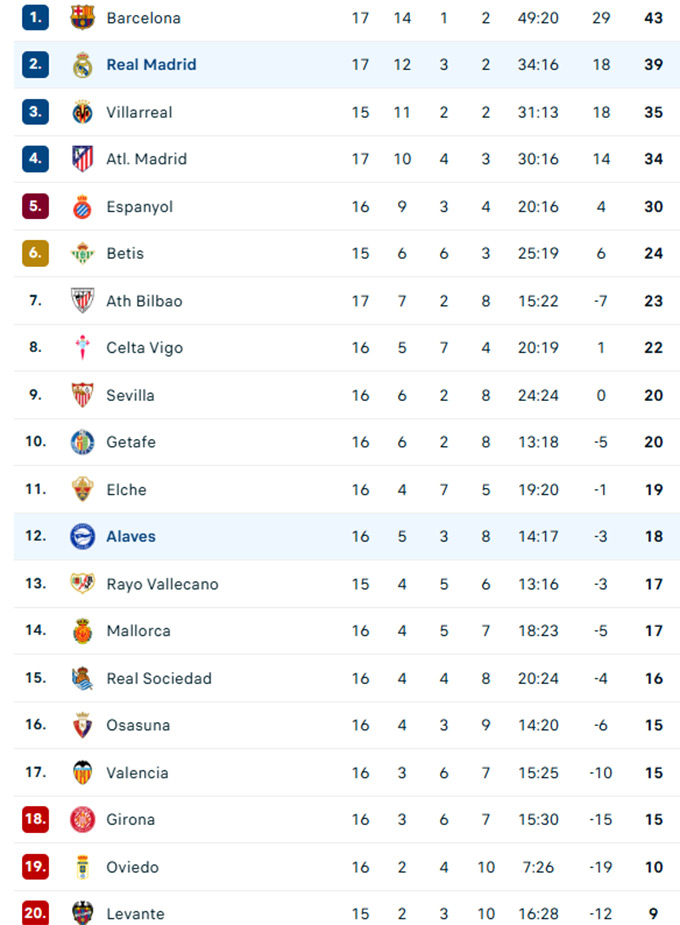Click the Valencia bat crest icon

tap(83, 773)
